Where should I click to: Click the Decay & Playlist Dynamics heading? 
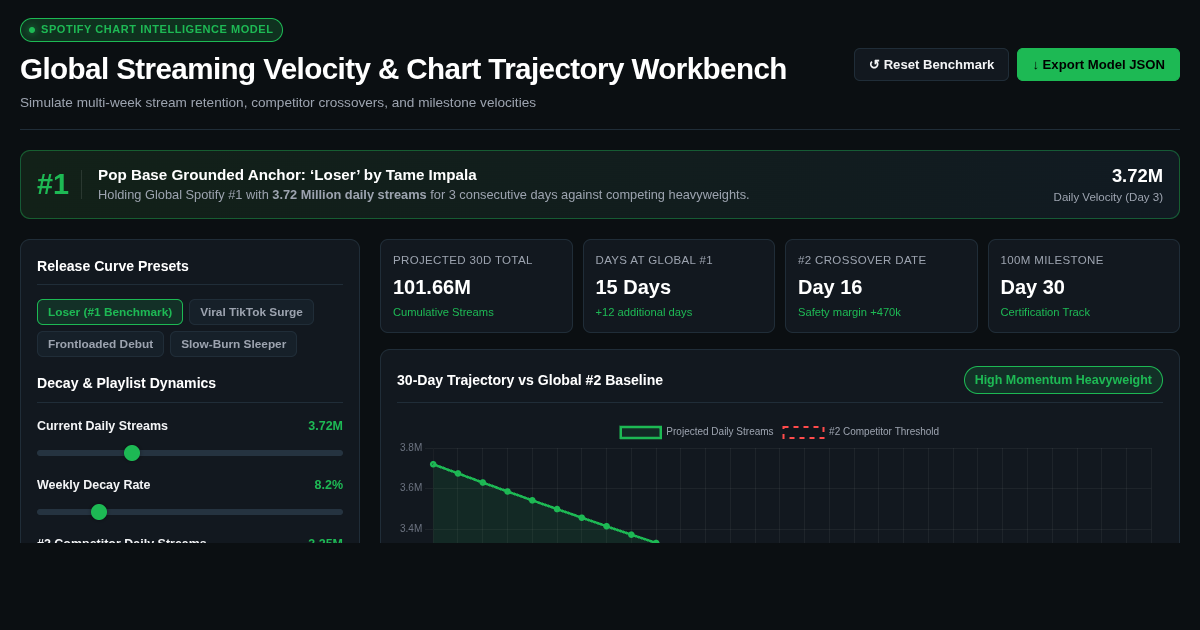coord(126,383)
